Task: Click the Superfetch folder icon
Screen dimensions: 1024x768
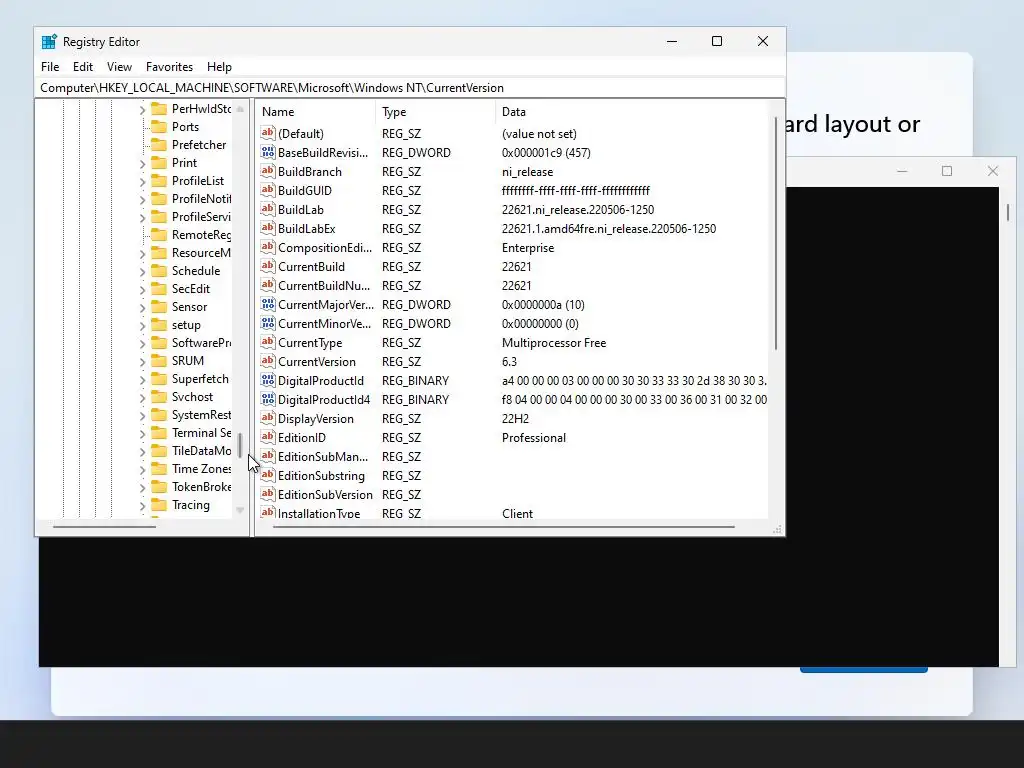Action: (159, 379)
